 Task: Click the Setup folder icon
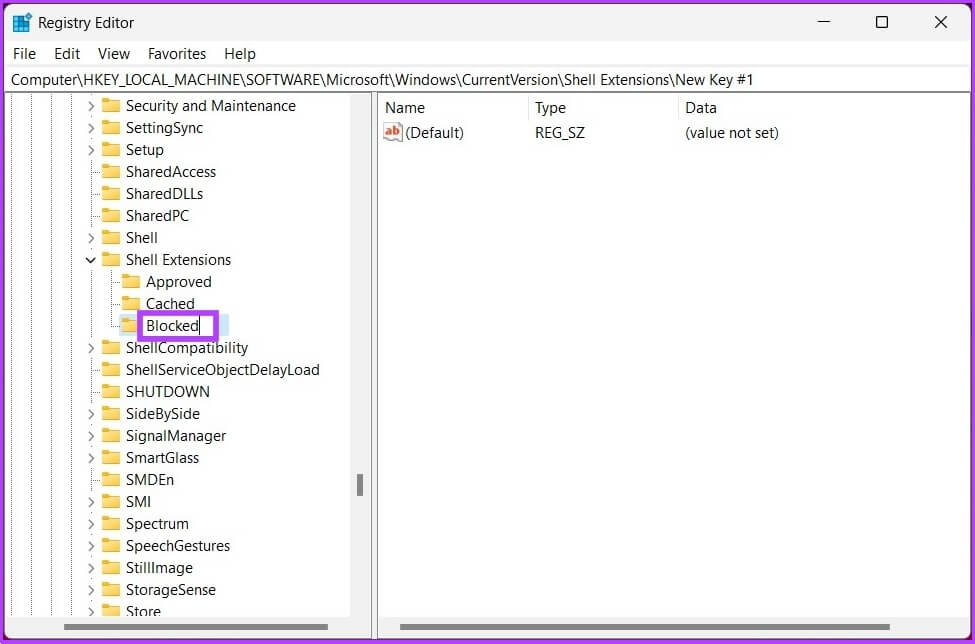point(111,150)
